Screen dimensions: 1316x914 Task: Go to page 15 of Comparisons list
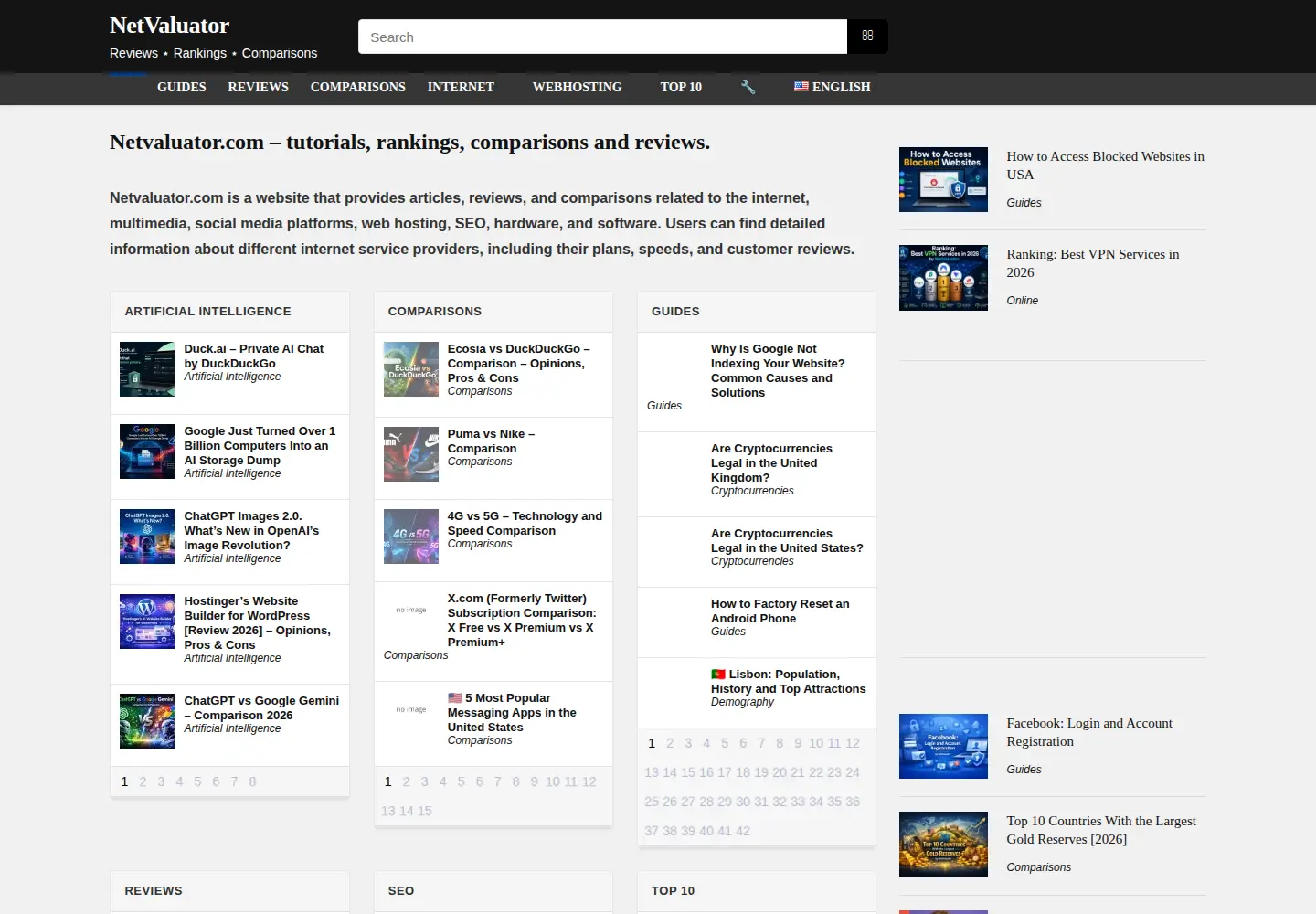[x=424, y=811]
